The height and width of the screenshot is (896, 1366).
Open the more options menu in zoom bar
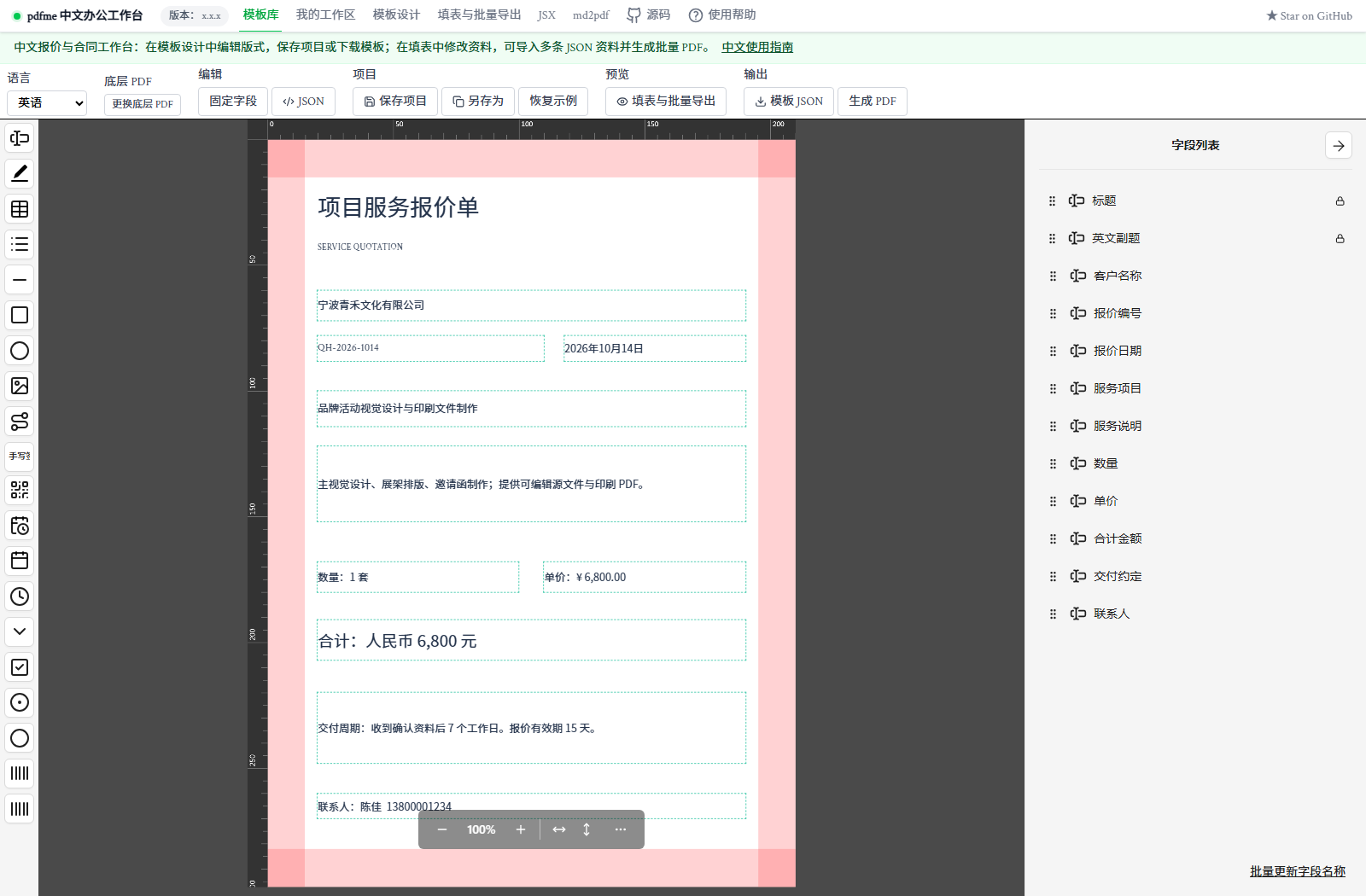click(621, 829)
